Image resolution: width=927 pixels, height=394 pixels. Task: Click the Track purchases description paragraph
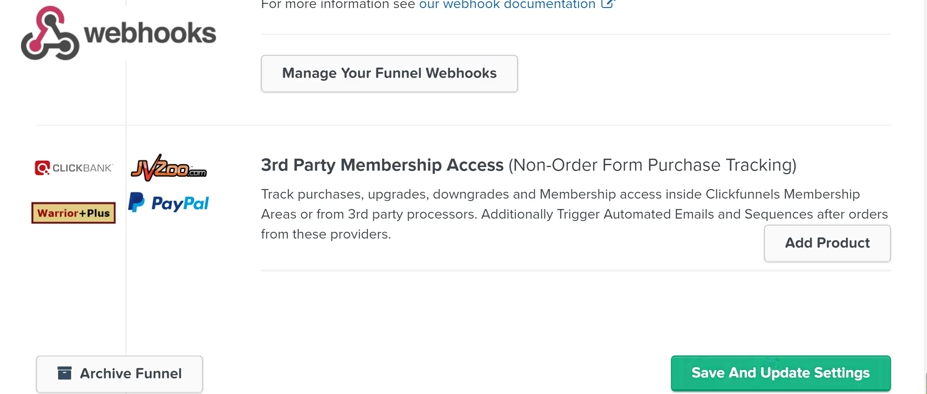click(x=574, y=214)
